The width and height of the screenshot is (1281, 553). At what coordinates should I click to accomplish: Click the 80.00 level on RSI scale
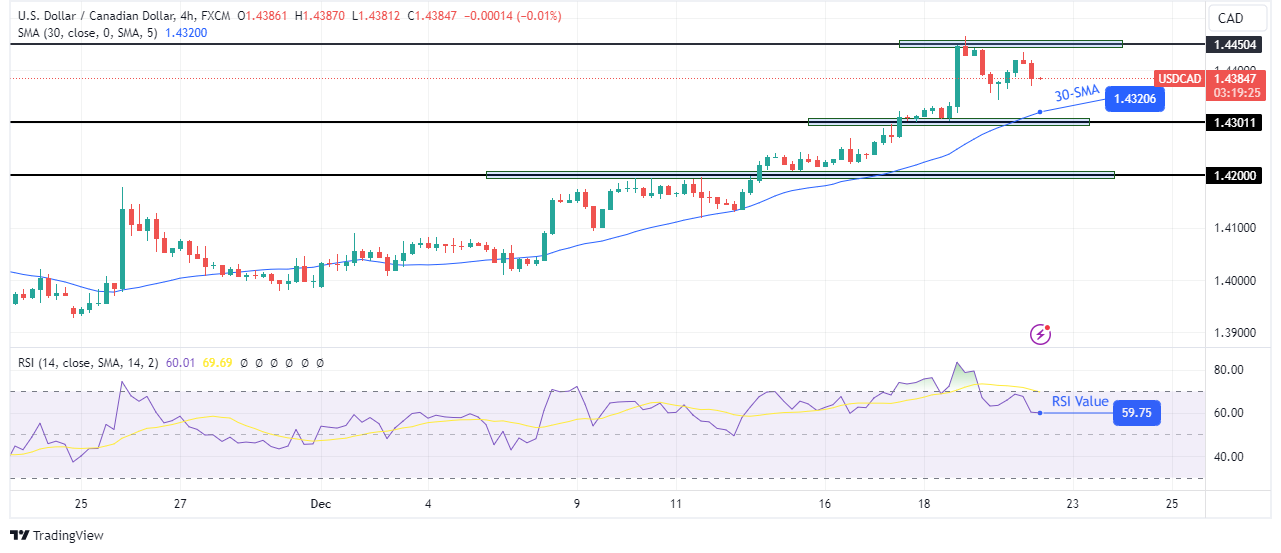pyautogui.click(x=1227, y=370)
